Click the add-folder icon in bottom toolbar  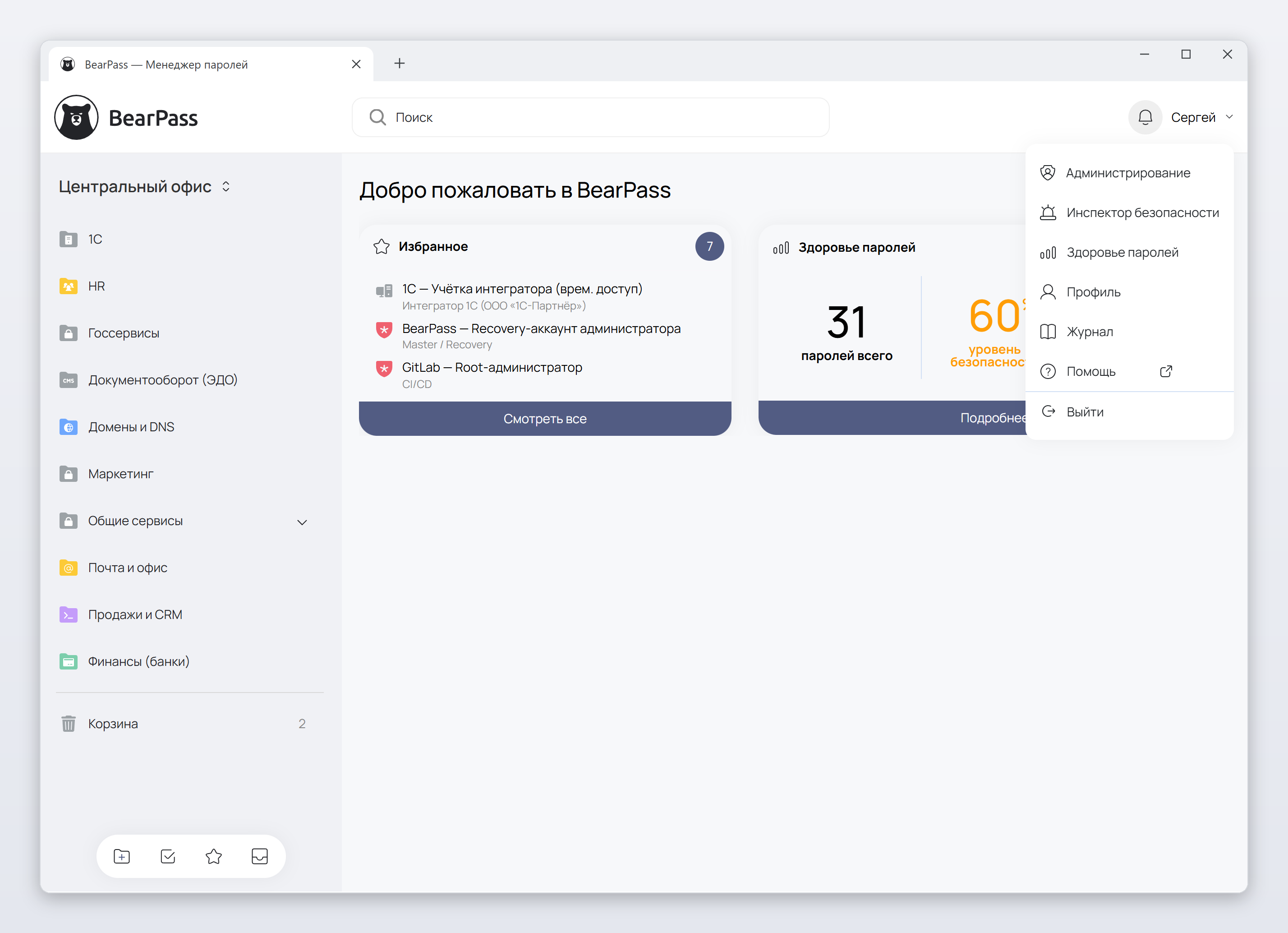tap(121, 856)
